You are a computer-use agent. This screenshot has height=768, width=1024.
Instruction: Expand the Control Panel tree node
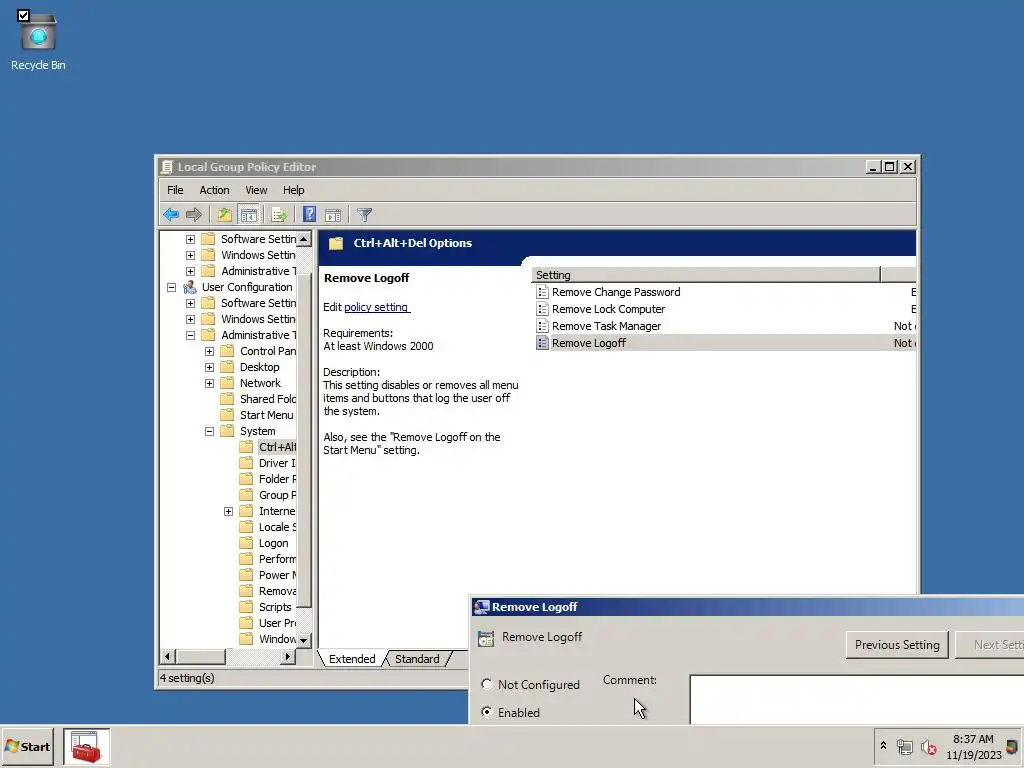click(209, 351)
